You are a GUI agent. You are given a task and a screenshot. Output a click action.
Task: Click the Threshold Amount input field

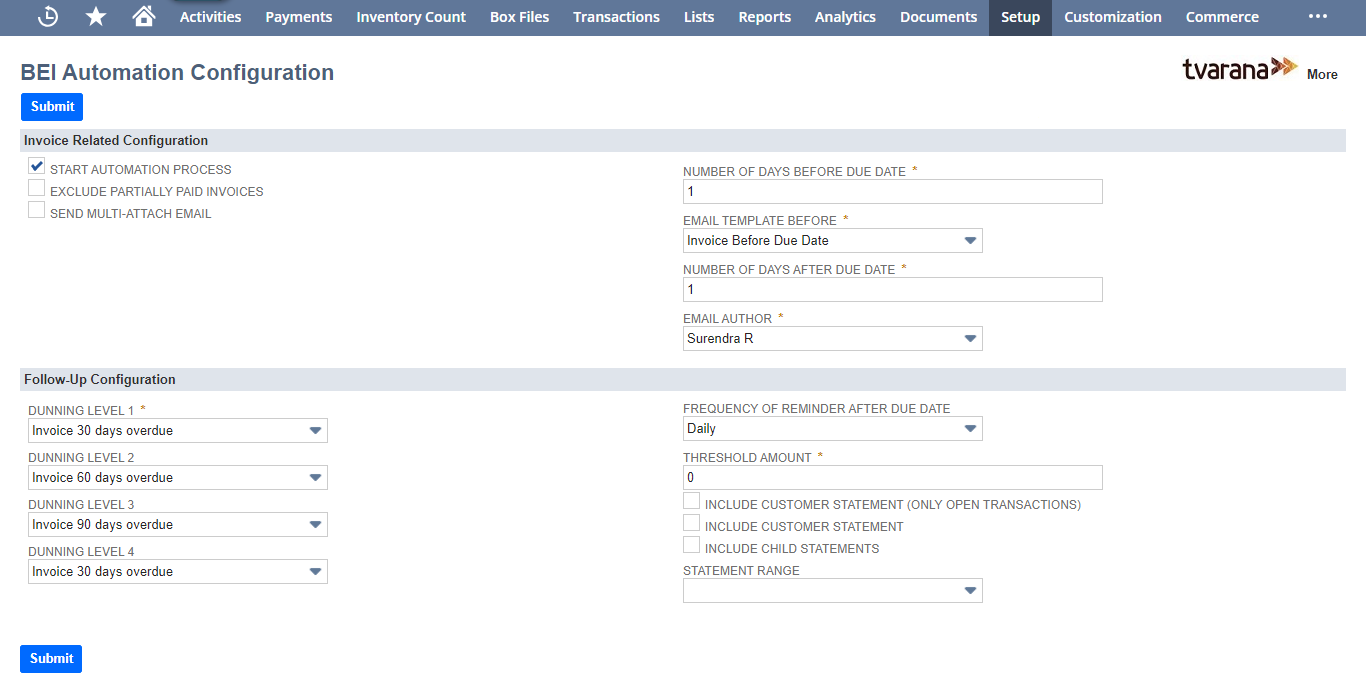[892, 477]
